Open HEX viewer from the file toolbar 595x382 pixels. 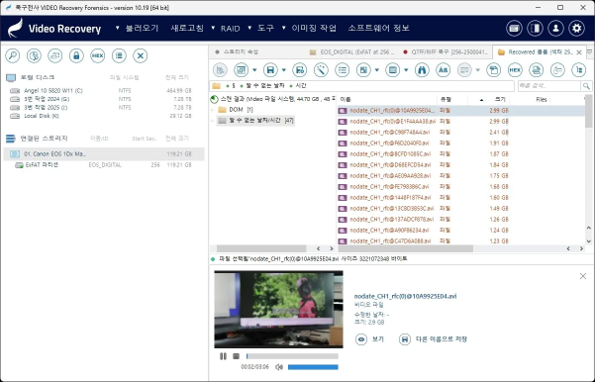pyautogui.click(x=515, y=70)
